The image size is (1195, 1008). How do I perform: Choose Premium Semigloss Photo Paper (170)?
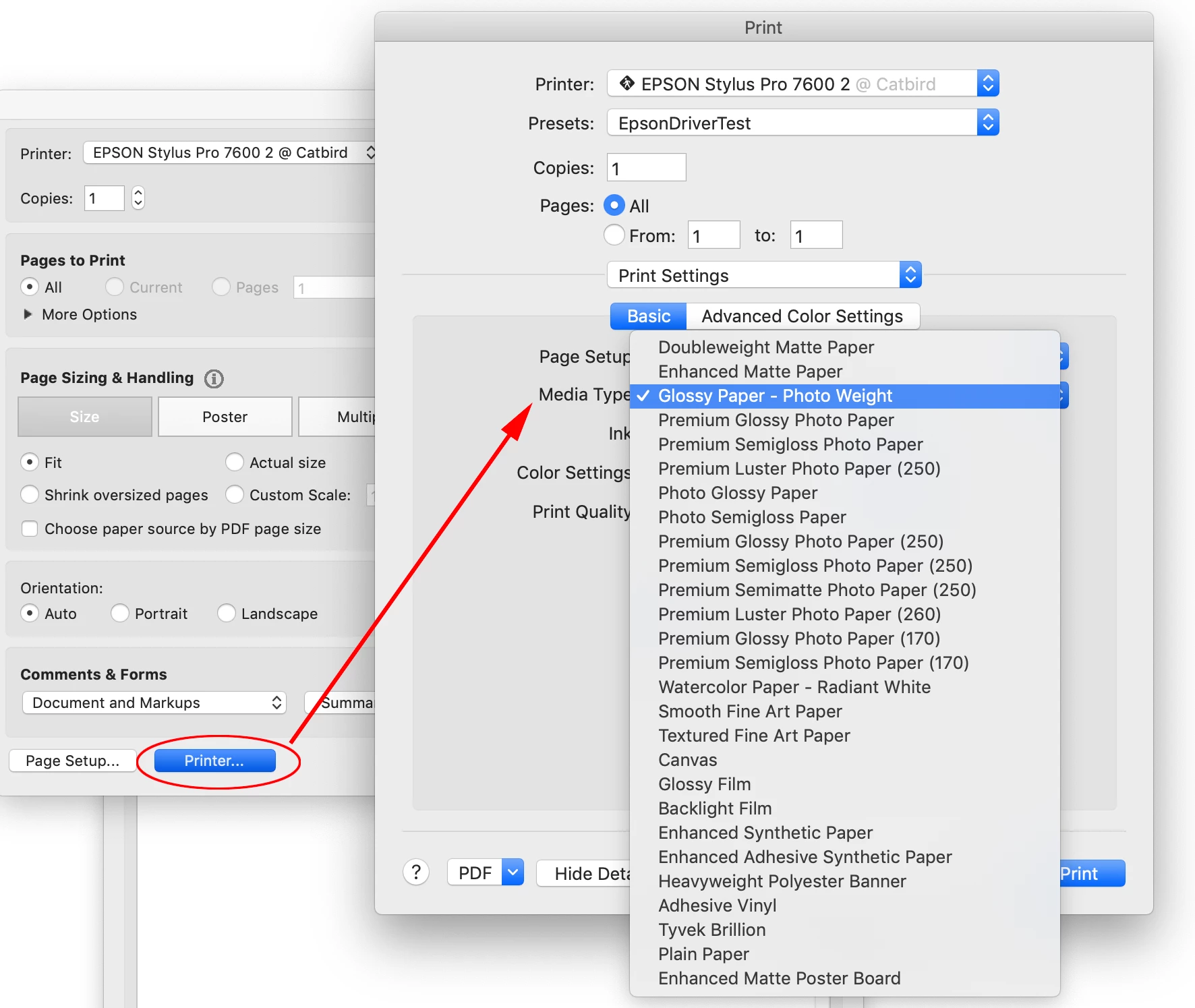(x=844, y=663)
